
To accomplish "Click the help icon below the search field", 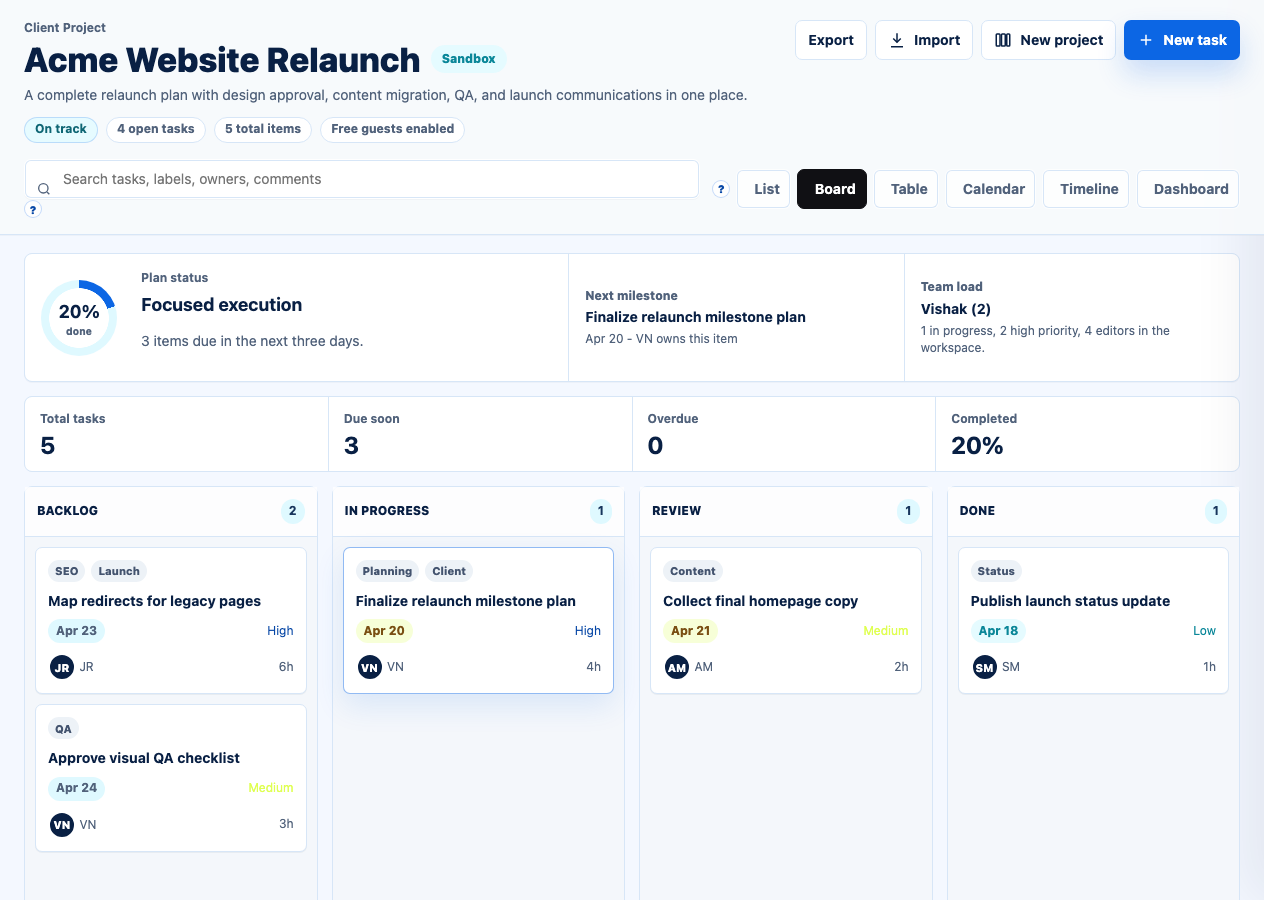I will coord(33,210).
